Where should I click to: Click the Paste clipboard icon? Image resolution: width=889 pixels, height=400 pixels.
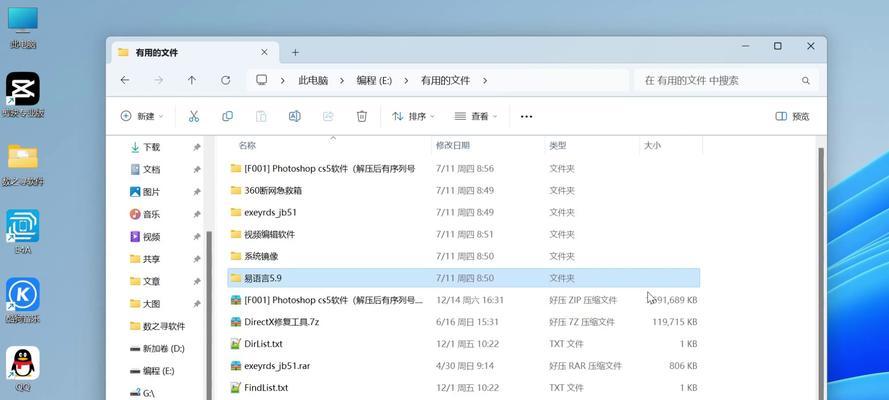(261, 116)
